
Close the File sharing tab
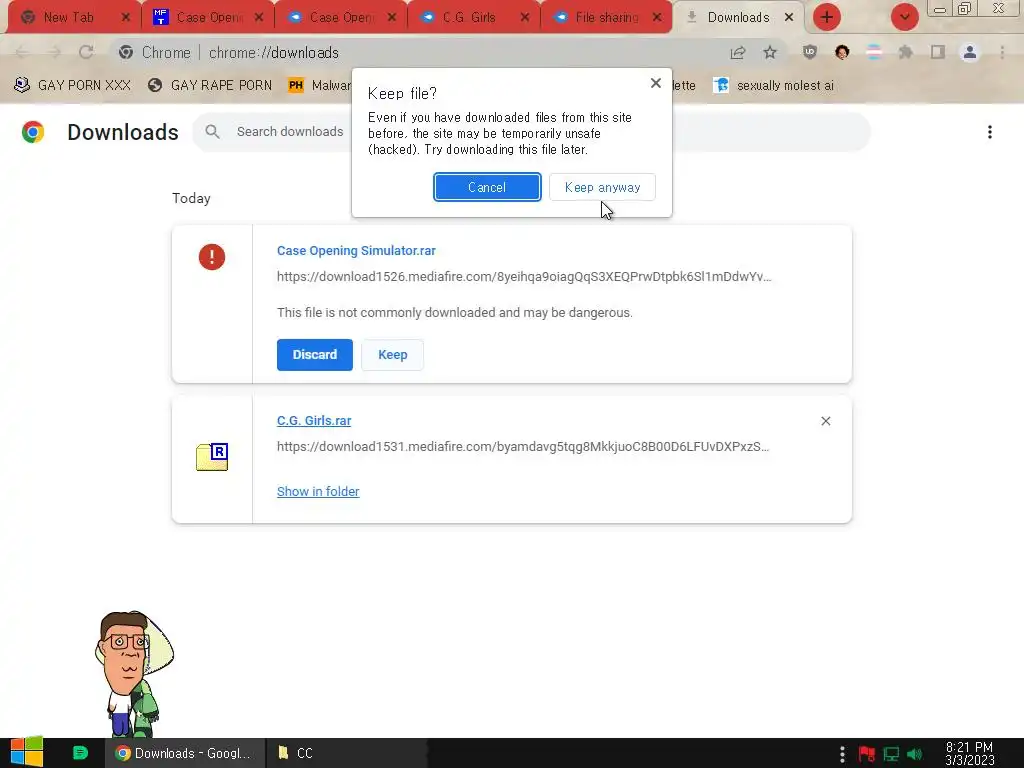[x=657, y=18]
